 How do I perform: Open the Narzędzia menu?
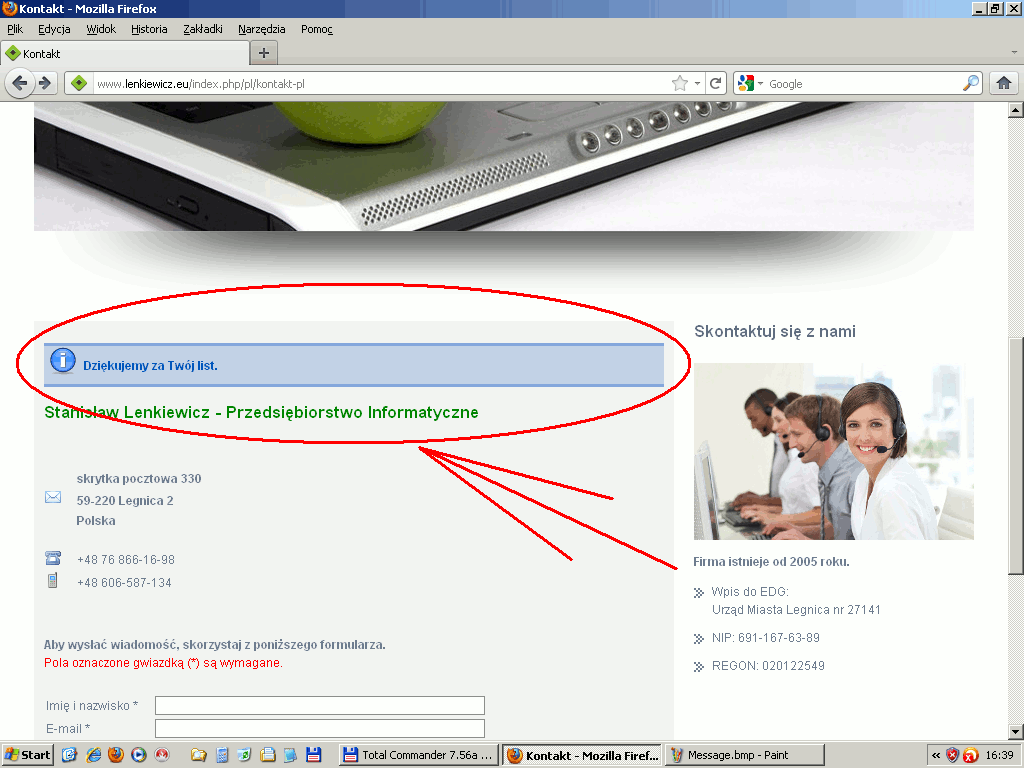point(261,29)
